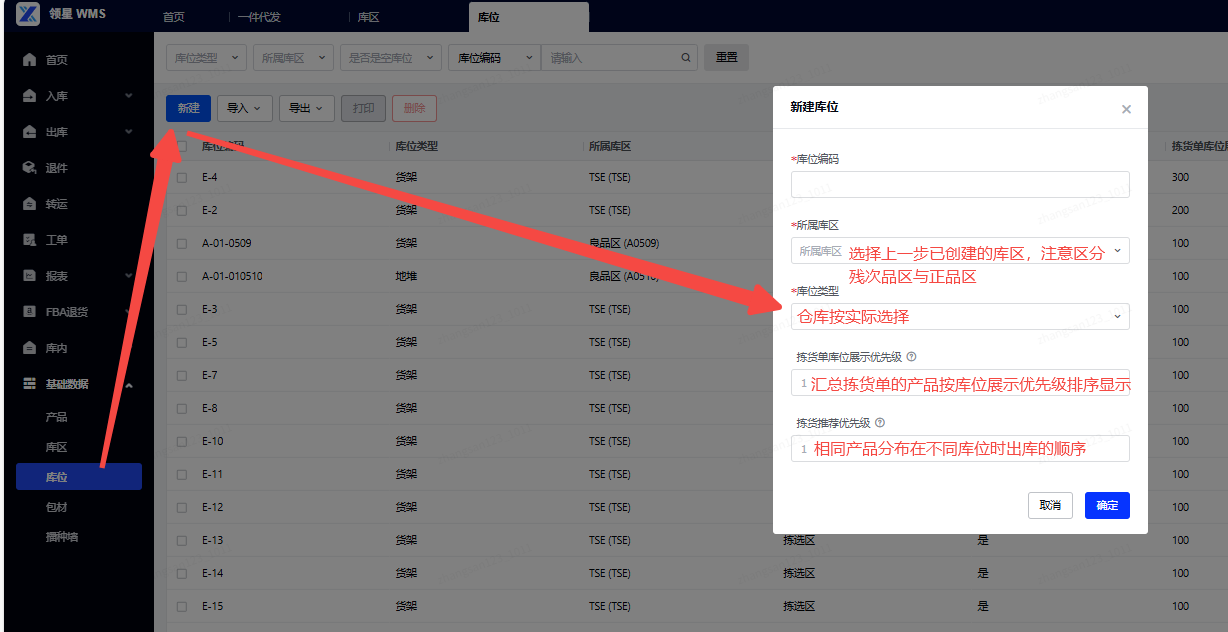Toggle the checkbox for row E-7
1228x632 pixels.
pos(182,376)
